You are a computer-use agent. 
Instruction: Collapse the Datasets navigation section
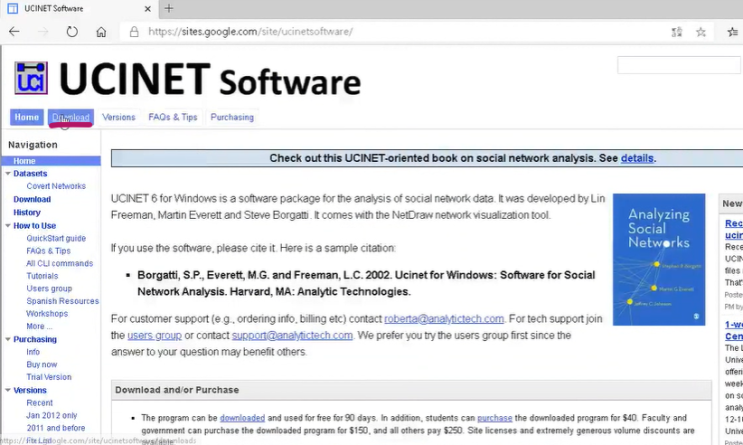pyautogui.click(x=8, y=173)
